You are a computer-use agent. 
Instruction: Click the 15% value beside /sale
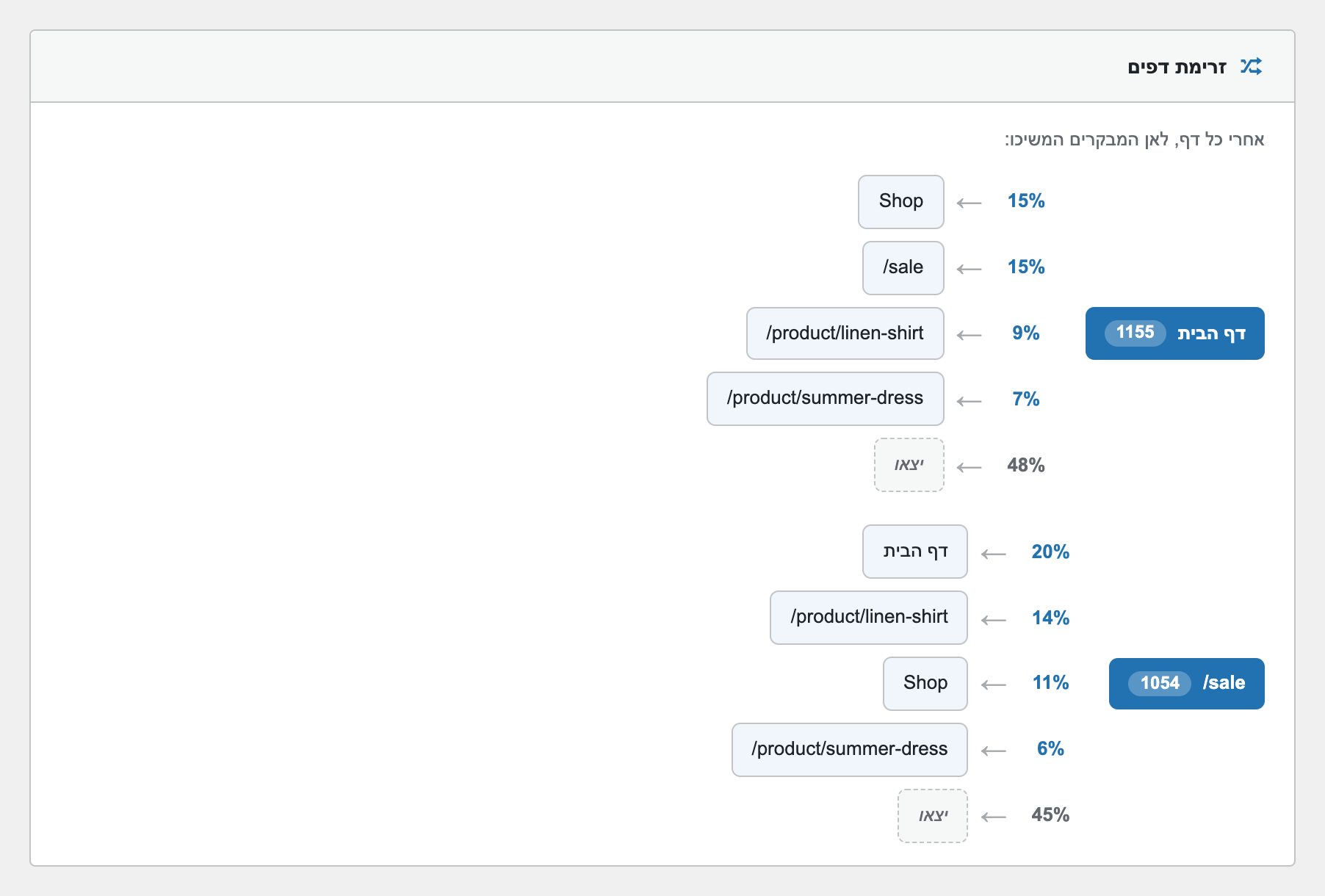coord(1025,267)
